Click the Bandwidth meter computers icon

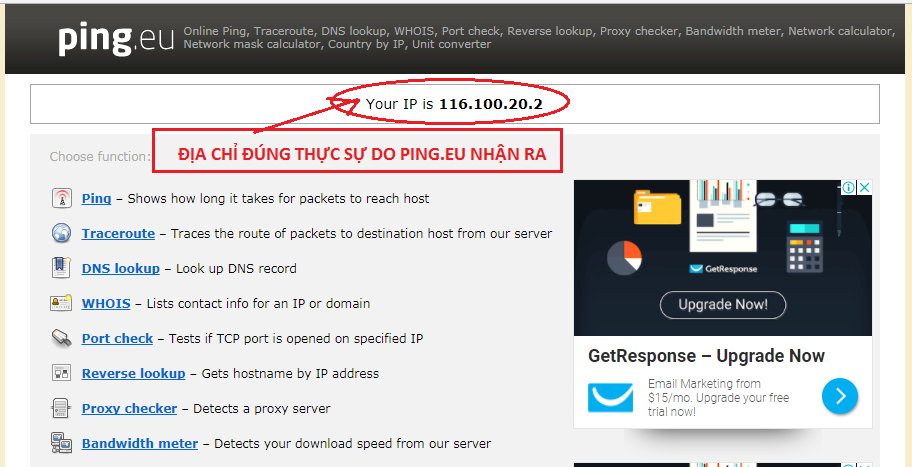tap(61, 443)
